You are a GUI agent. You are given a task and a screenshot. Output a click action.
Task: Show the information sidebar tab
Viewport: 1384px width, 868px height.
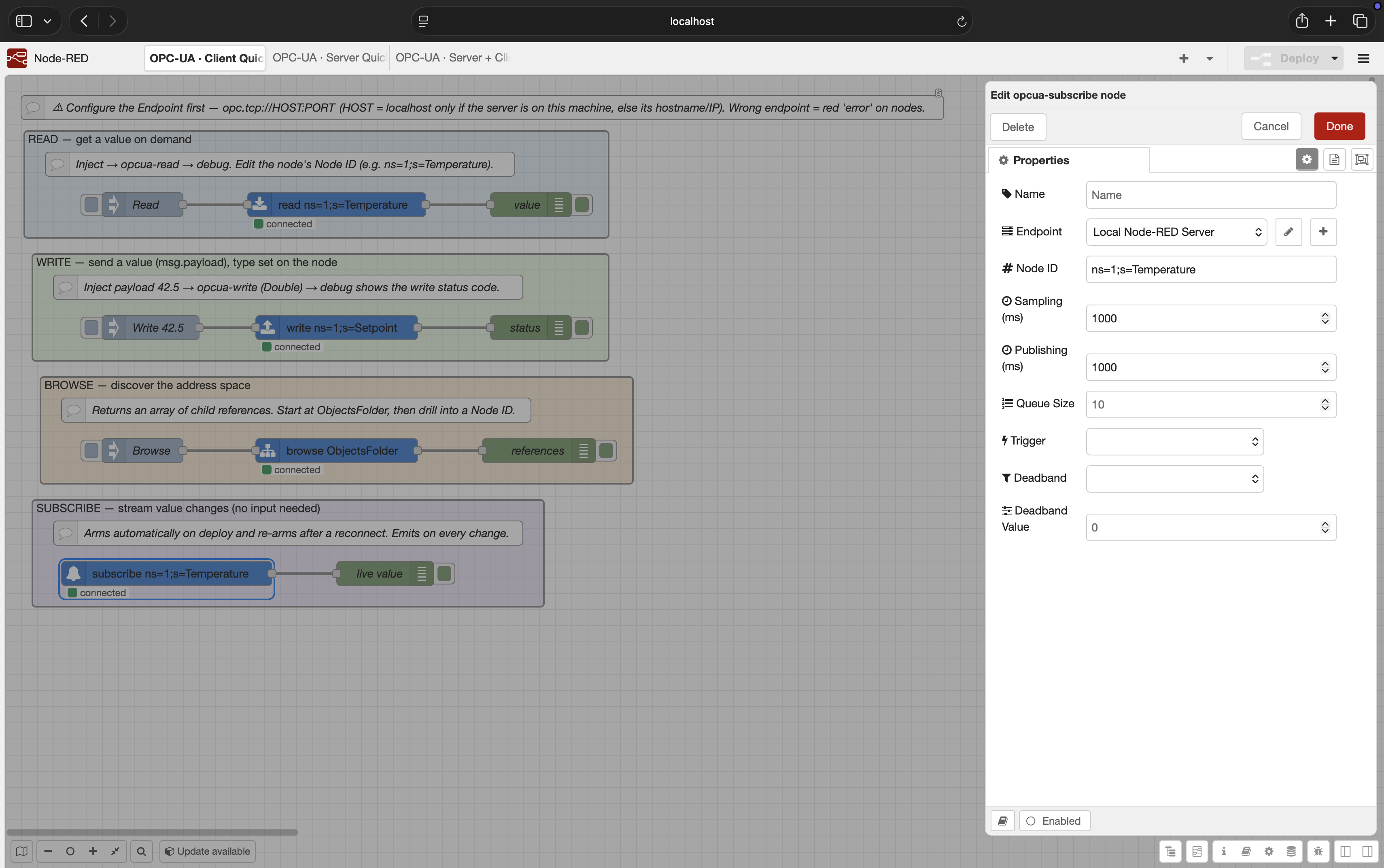tap(1224, 851)
